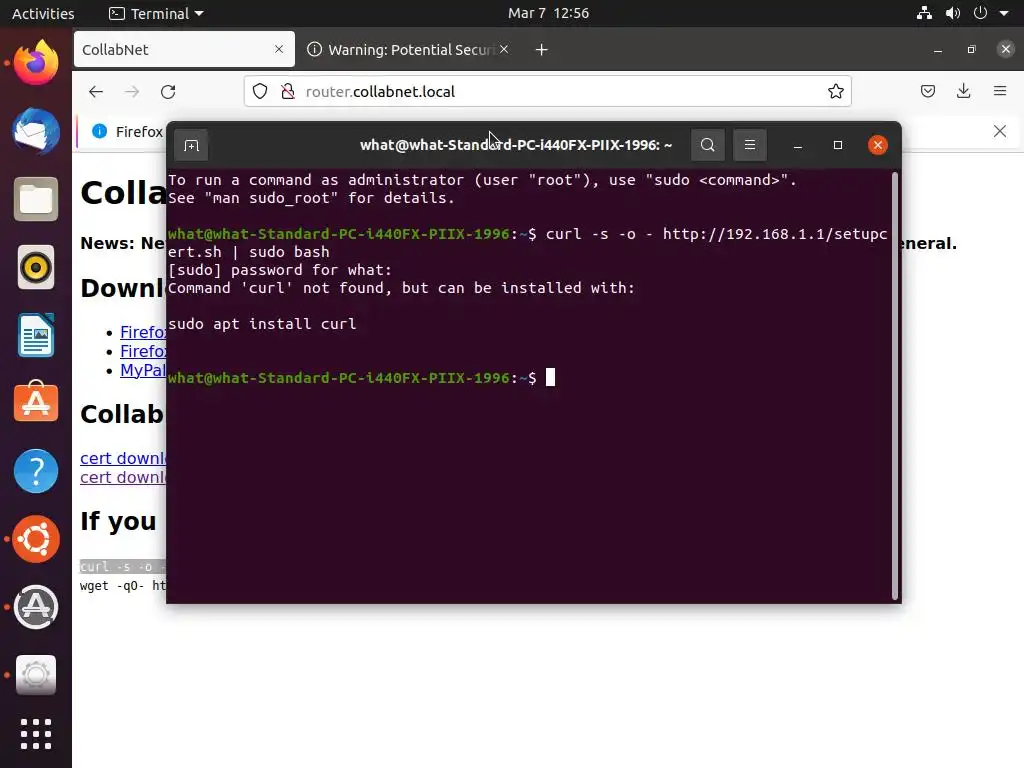Viewport: 1024px width, 768px height.
Task: Close the terminal window
Action: (878, 145)
